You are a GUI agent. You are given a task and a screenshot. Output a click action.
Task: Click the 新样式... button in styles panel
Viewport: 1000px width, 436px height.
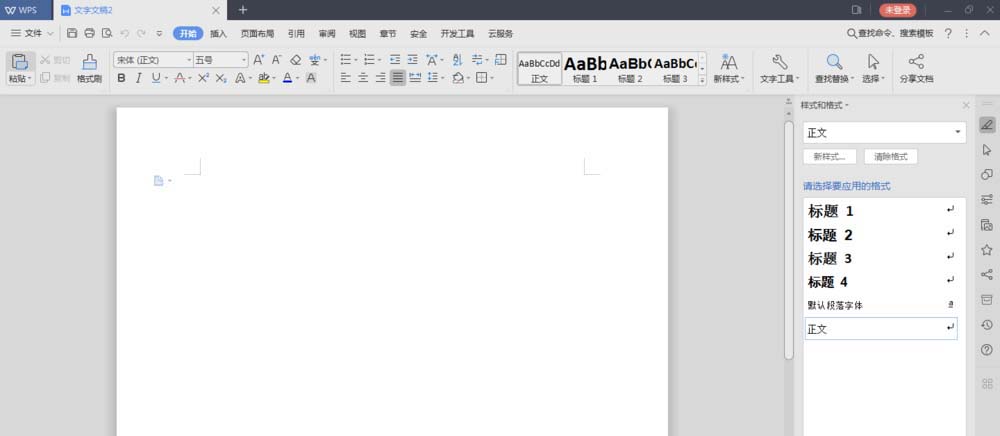(x=829, y=156)
